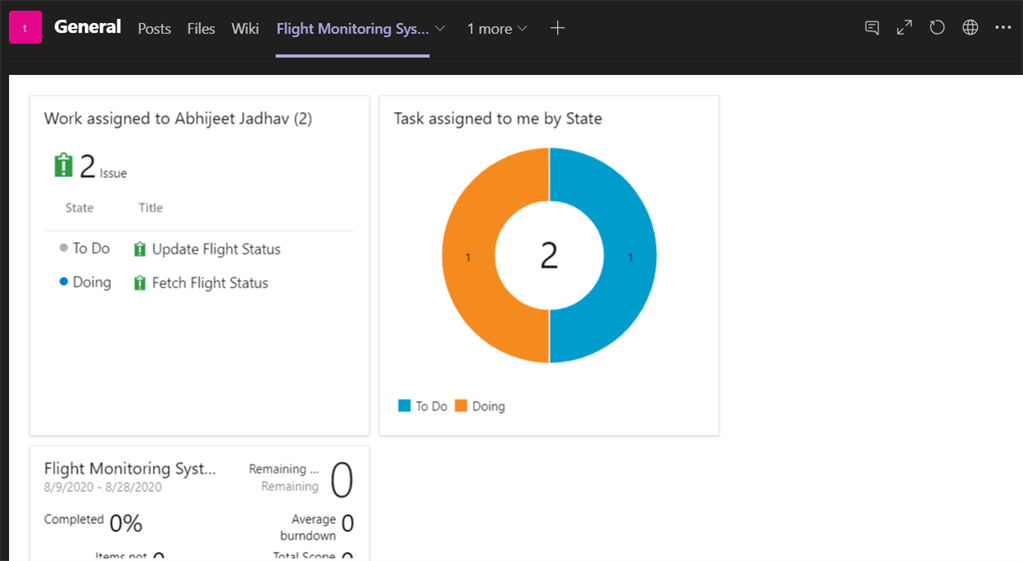Open the Flight Monitoring sprint burndown widget title

point(130,468)
